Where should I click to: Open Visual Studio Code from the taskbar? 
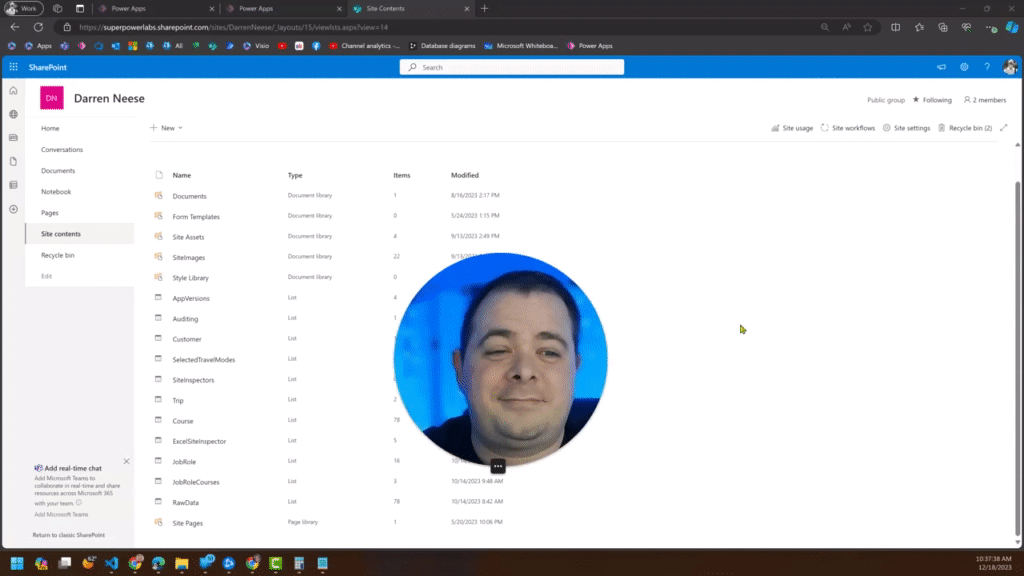(x=112, y=563)
